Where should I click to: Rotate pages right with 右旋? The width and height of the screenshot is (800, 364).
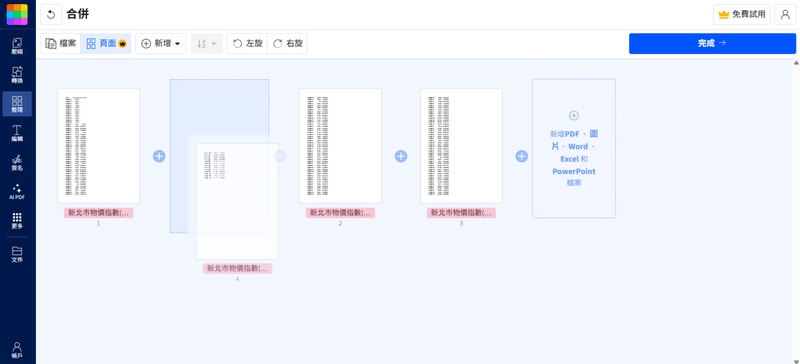tap(287, 44)
